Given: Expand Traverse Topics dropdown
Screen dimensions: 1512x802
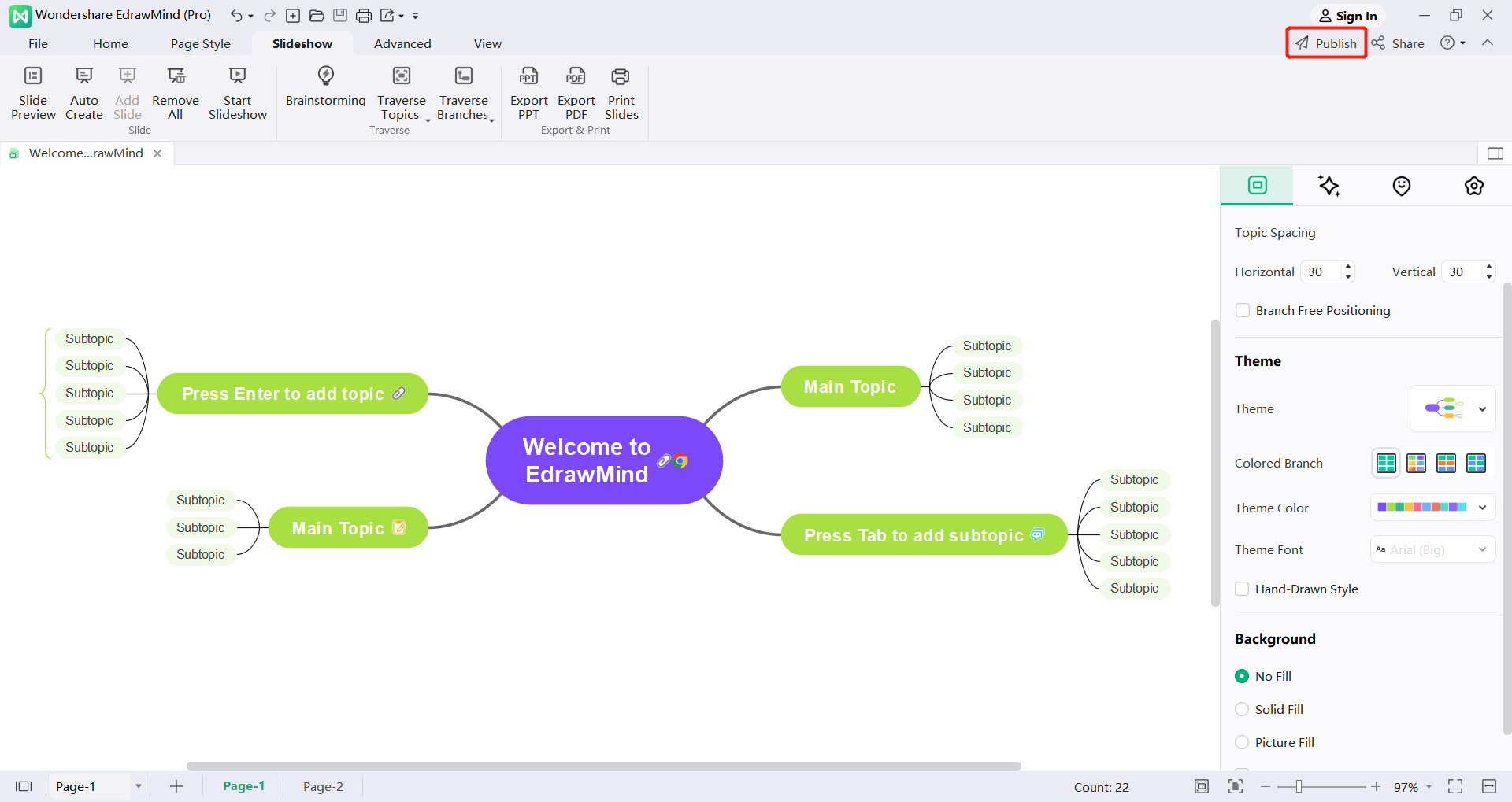Looking at the screenshot, I should (x=428, y=120).
